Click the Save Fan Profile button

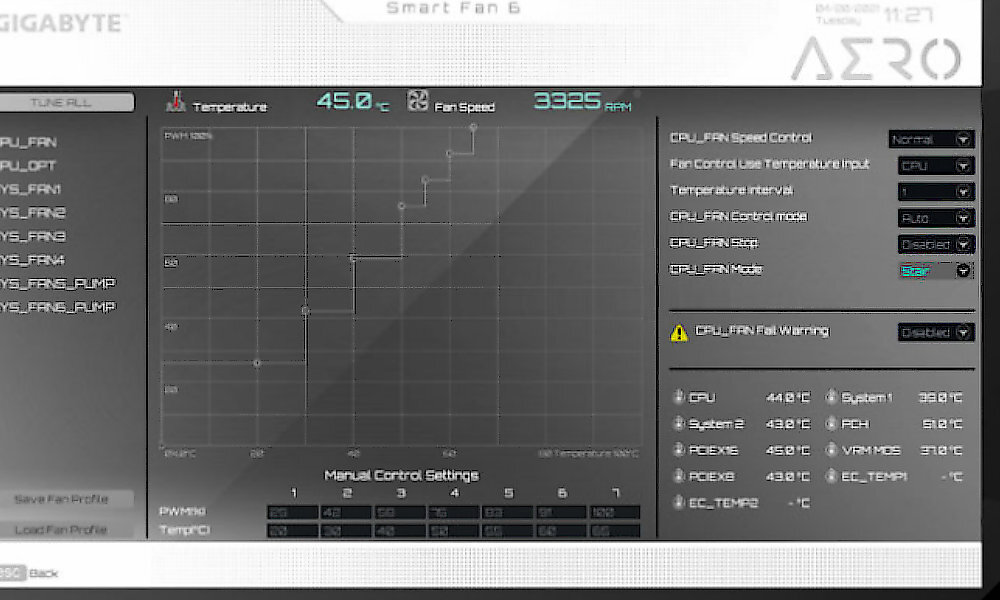click(x=65, y=498)
